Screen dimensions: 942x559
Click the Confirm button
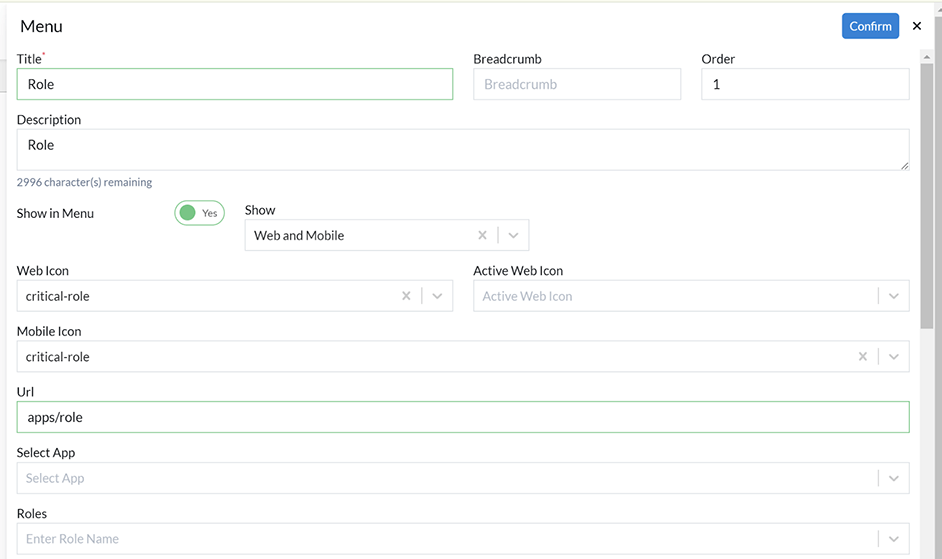pos(870,26)
